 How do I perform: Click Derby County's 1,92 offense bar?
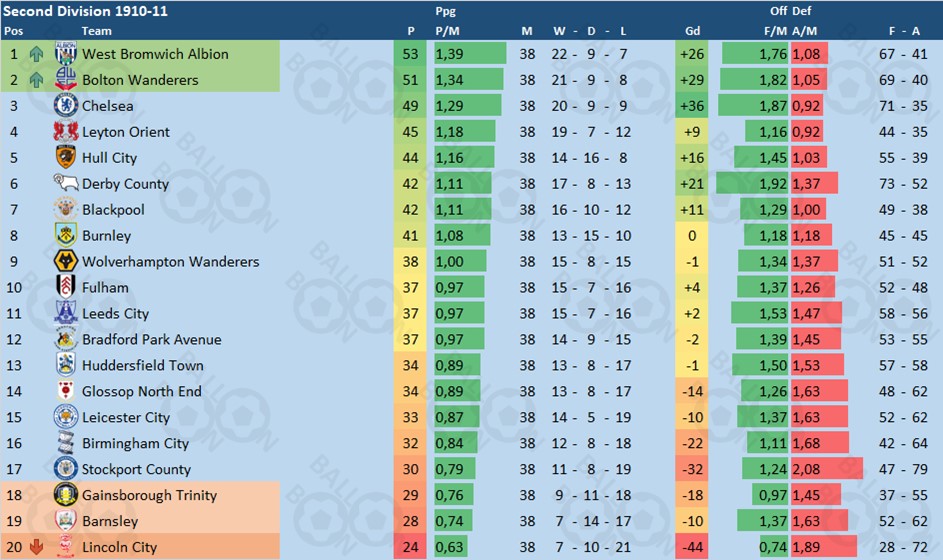pyautogui.click(x=752, y=183)
